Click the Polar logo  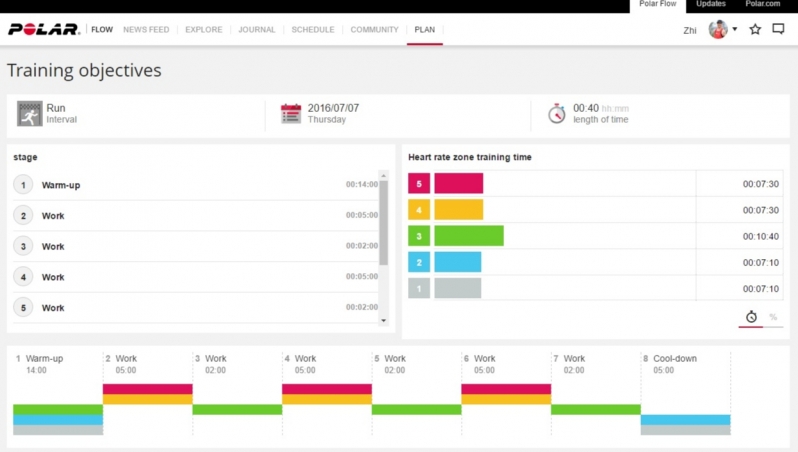point(43,30)
